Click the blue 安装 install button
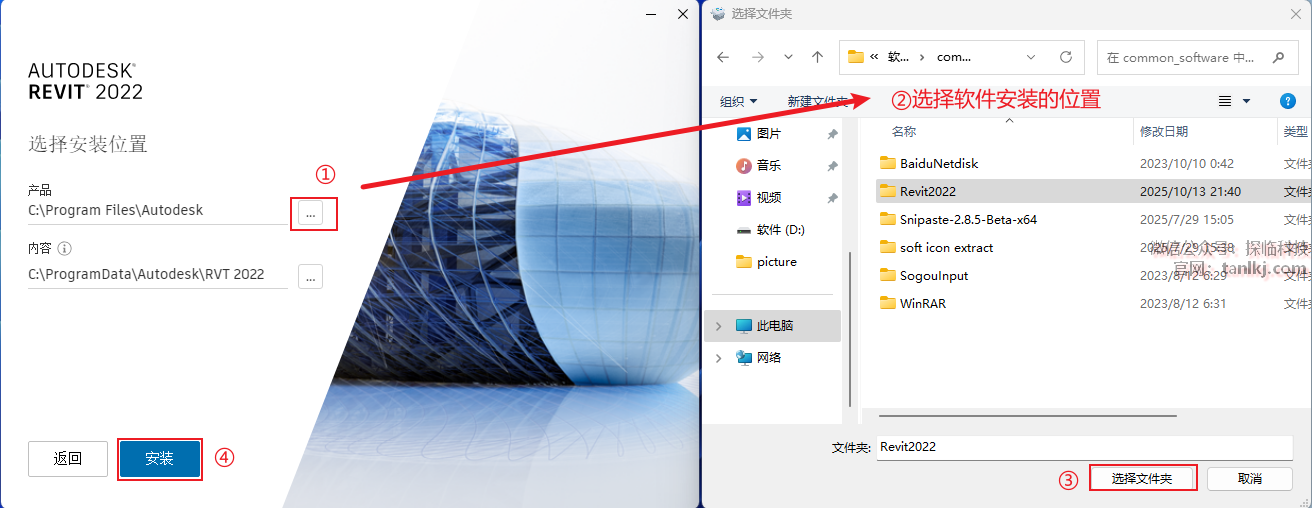The image size is (1312, 508). pyautogui.click(x=159, y=459)
